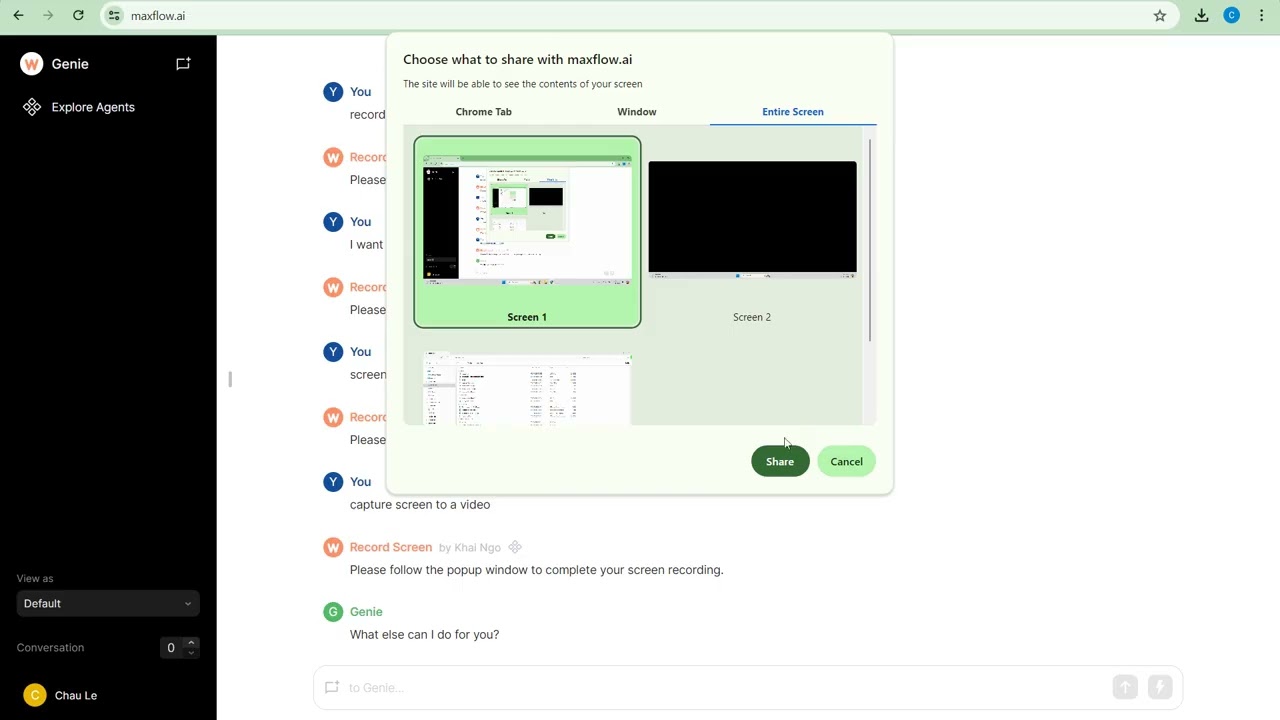Screen dimensions: 1280x720
Task: Click the Conversation count value field
Action: [x=172, y=648]
